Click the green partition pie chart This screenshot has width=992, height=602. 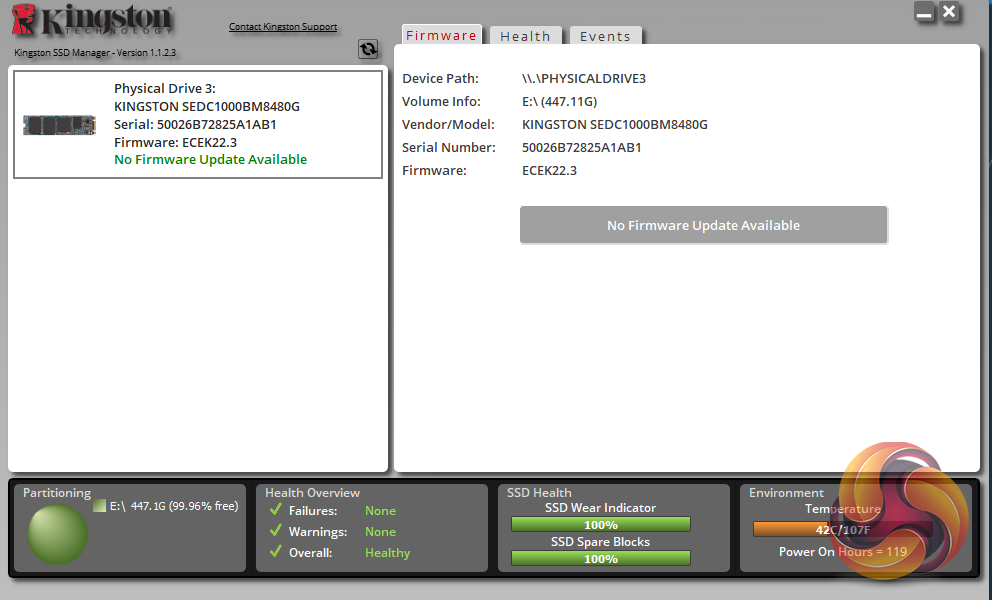point(58,534)
